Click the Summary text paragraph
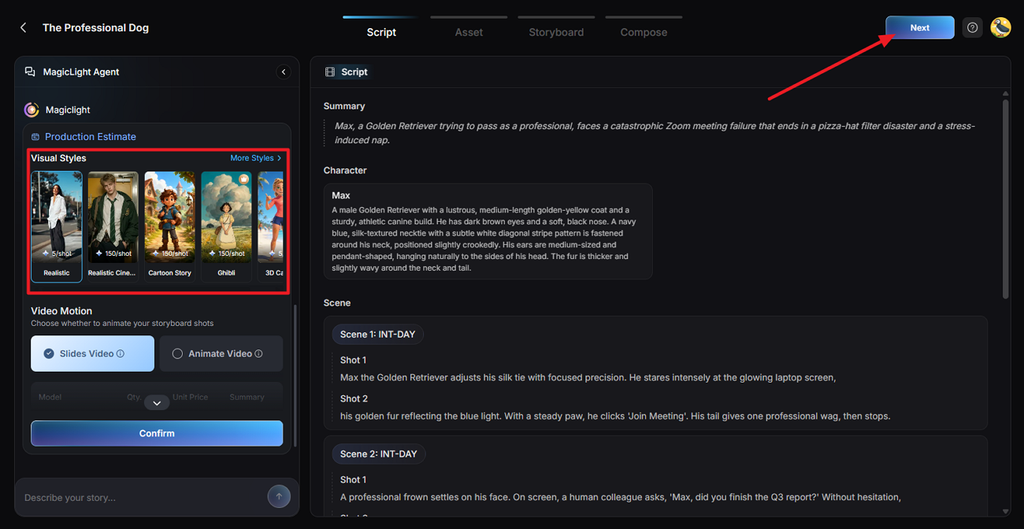The width and height of the screenshot is (1024, 529). click(655, 133)
